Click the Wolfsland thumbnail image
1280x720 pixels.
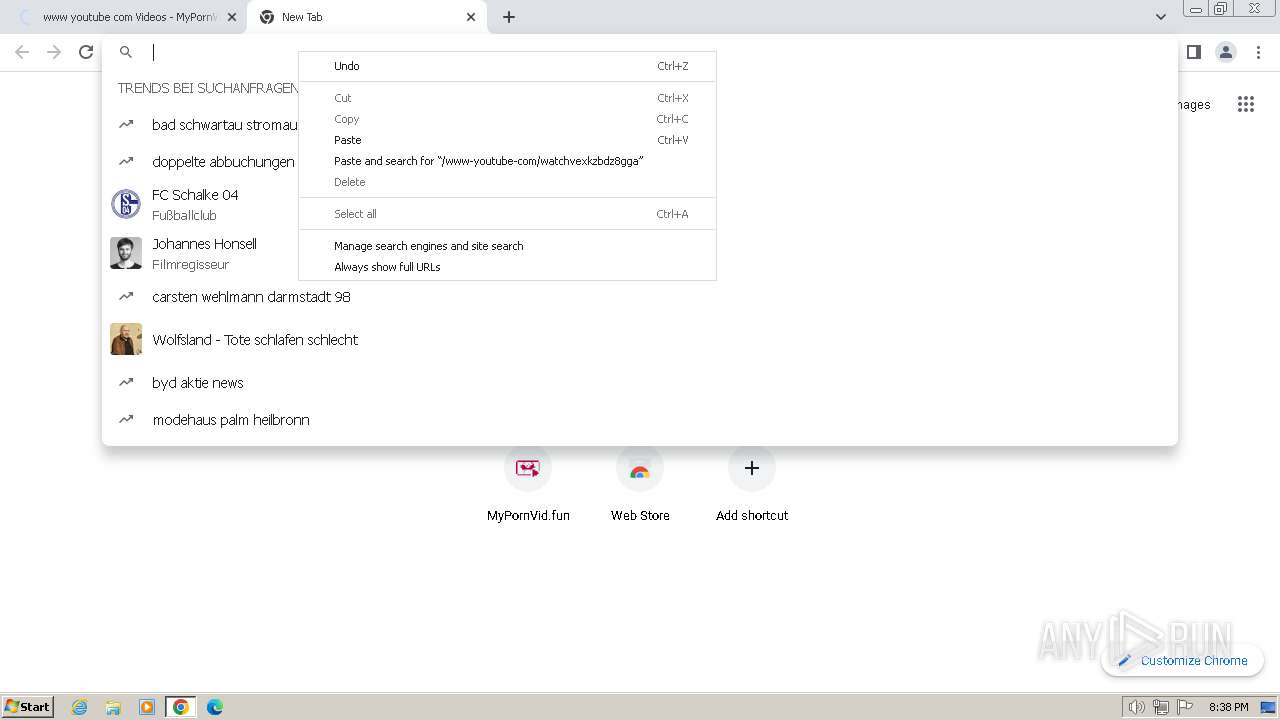pos(126,340)
